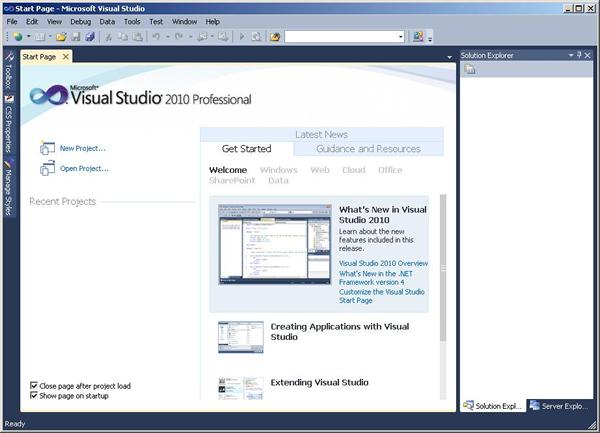
Task: Click the Navigate Forward toolbar icon
Action: coord(223,37)
